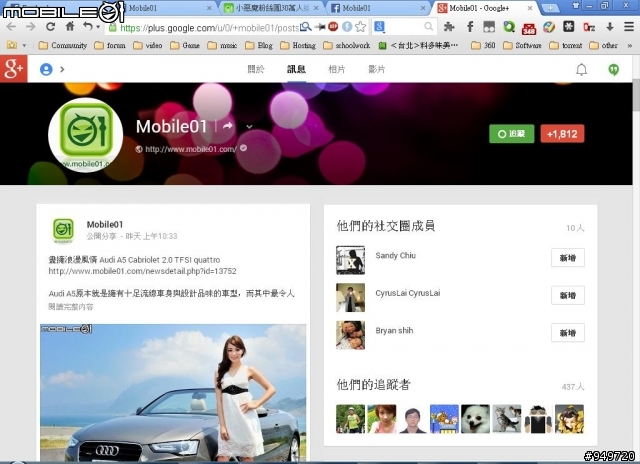This screenshot has height=464, width=640.
Task: Bookmark the page with the star icon
Action: (x=360, y=27)
